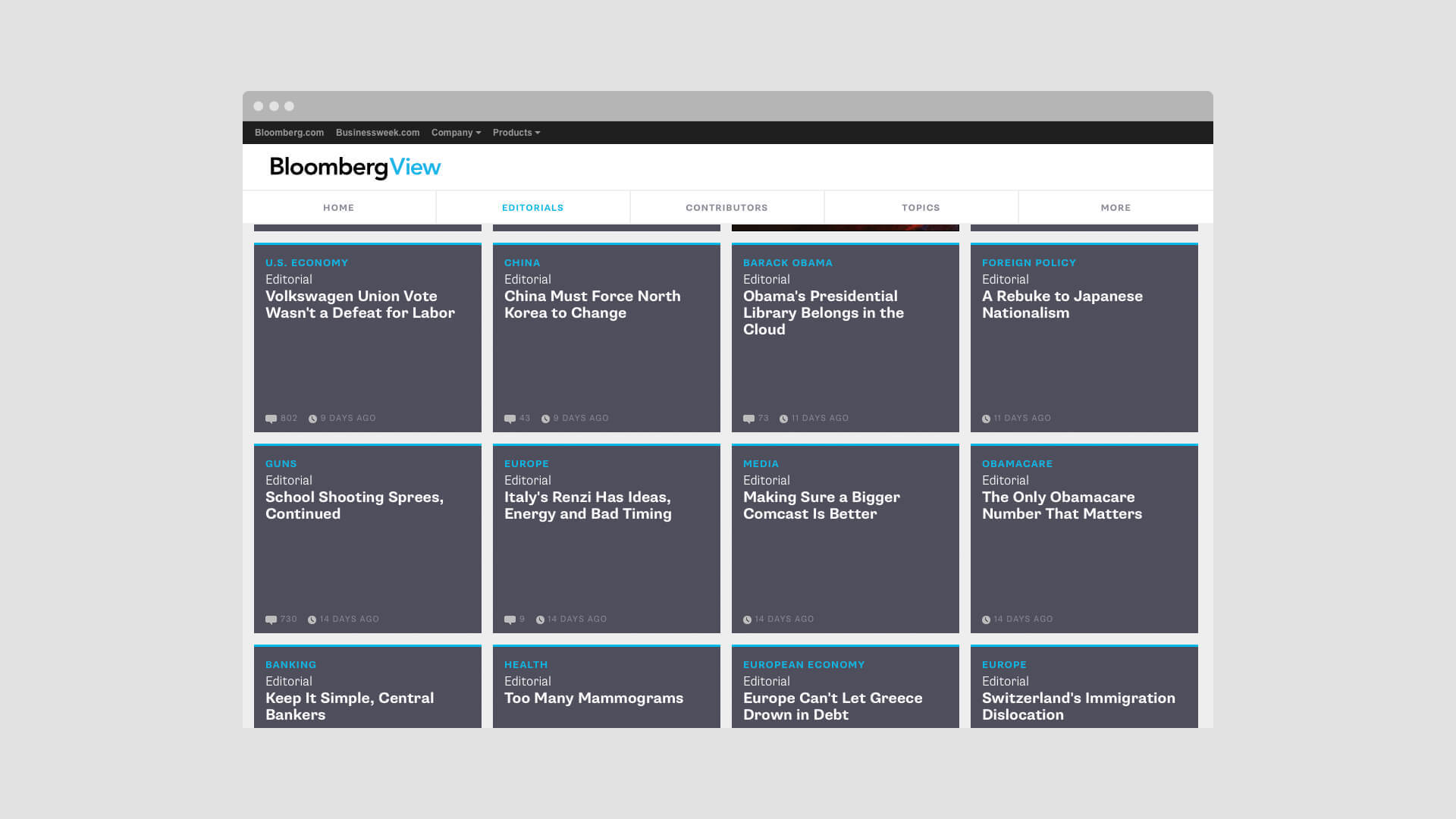Read 'Obama's Presidential Library Belongs in the Cloud'
The height and width of the screenshot is (819, 1456).
pyautogui.click(x=824, y=313)
